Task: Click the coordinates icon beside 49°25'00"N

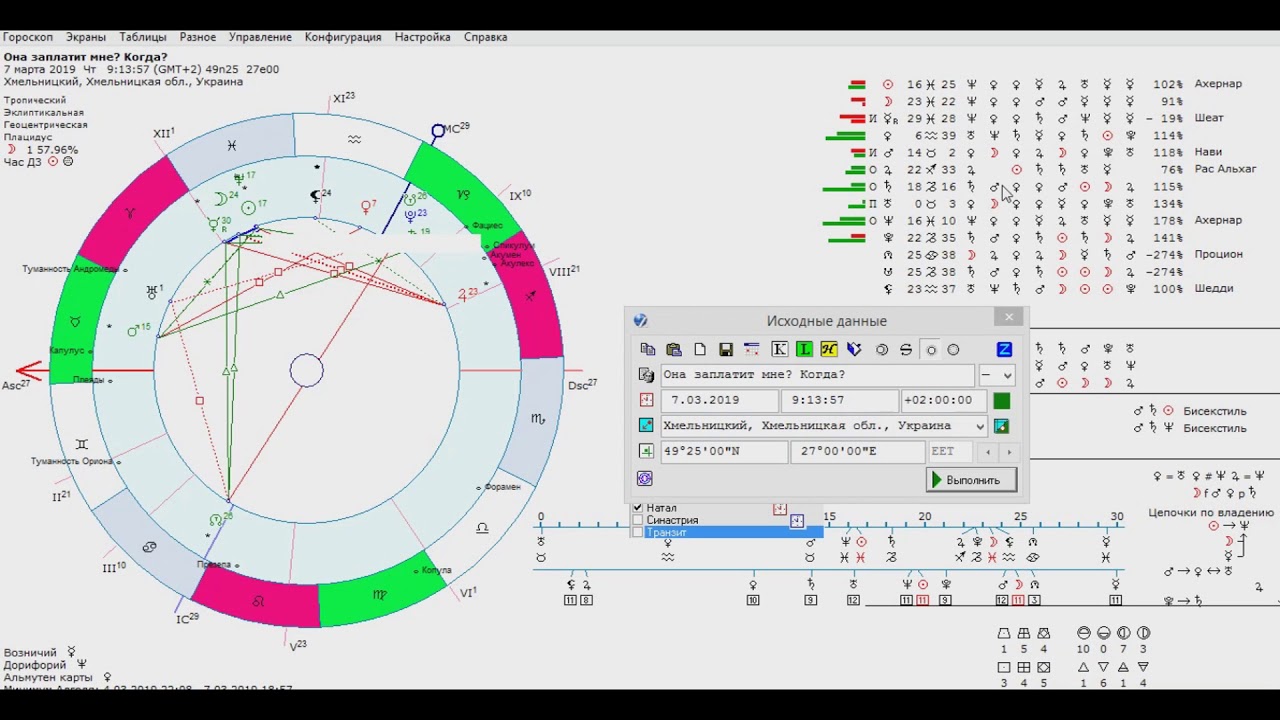Action: [646, 452]
